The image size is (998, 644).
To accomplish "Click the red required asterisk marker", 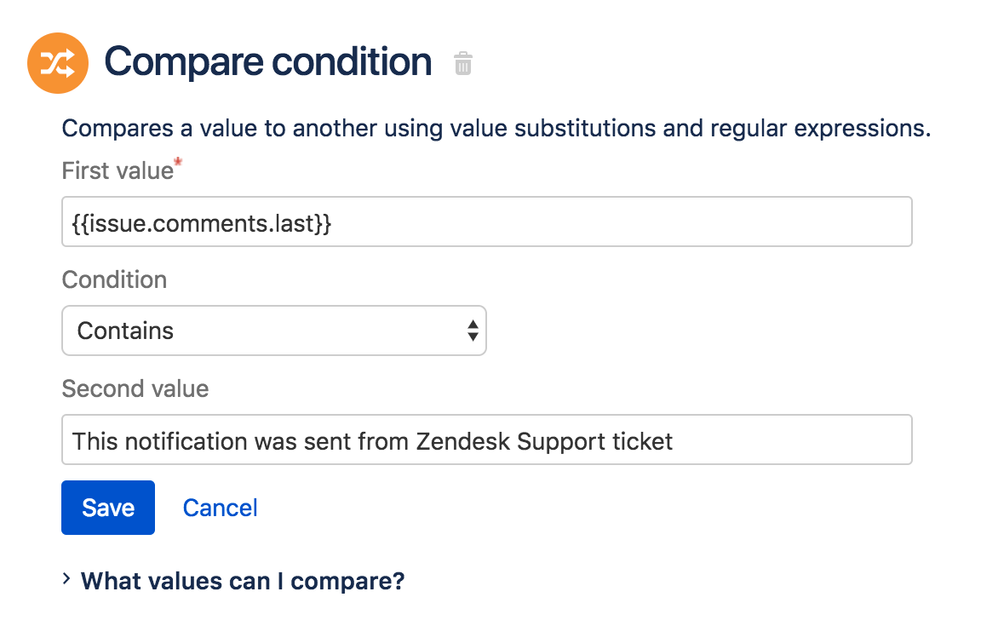I will coord(179,160).
